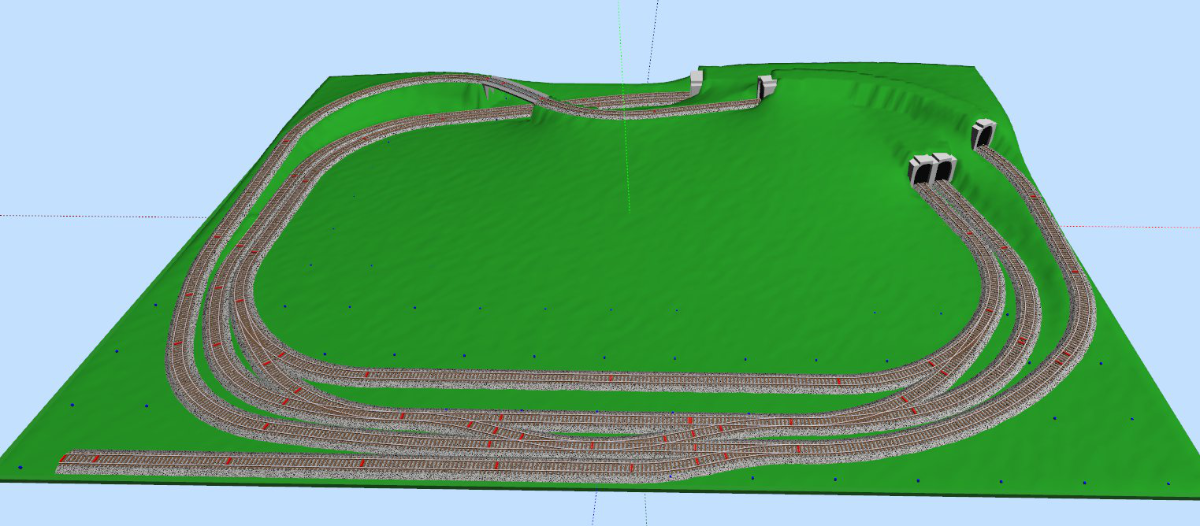Click the red dotted axis line right of the layout

(1130, 226)
